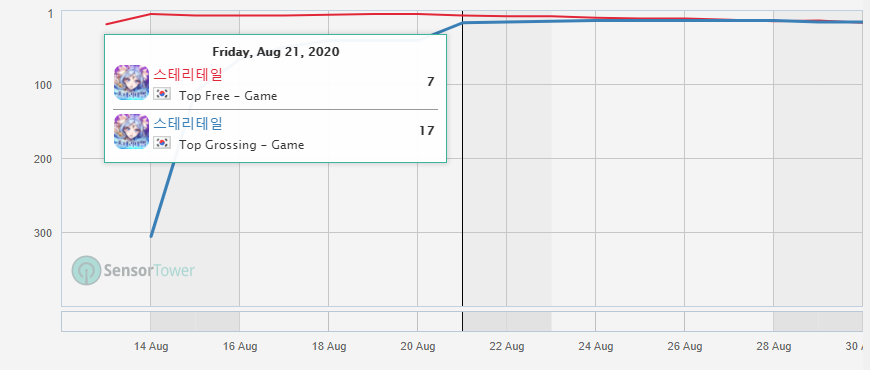
Task: Click the 26 Aug date label
Action: coord(685,347)
